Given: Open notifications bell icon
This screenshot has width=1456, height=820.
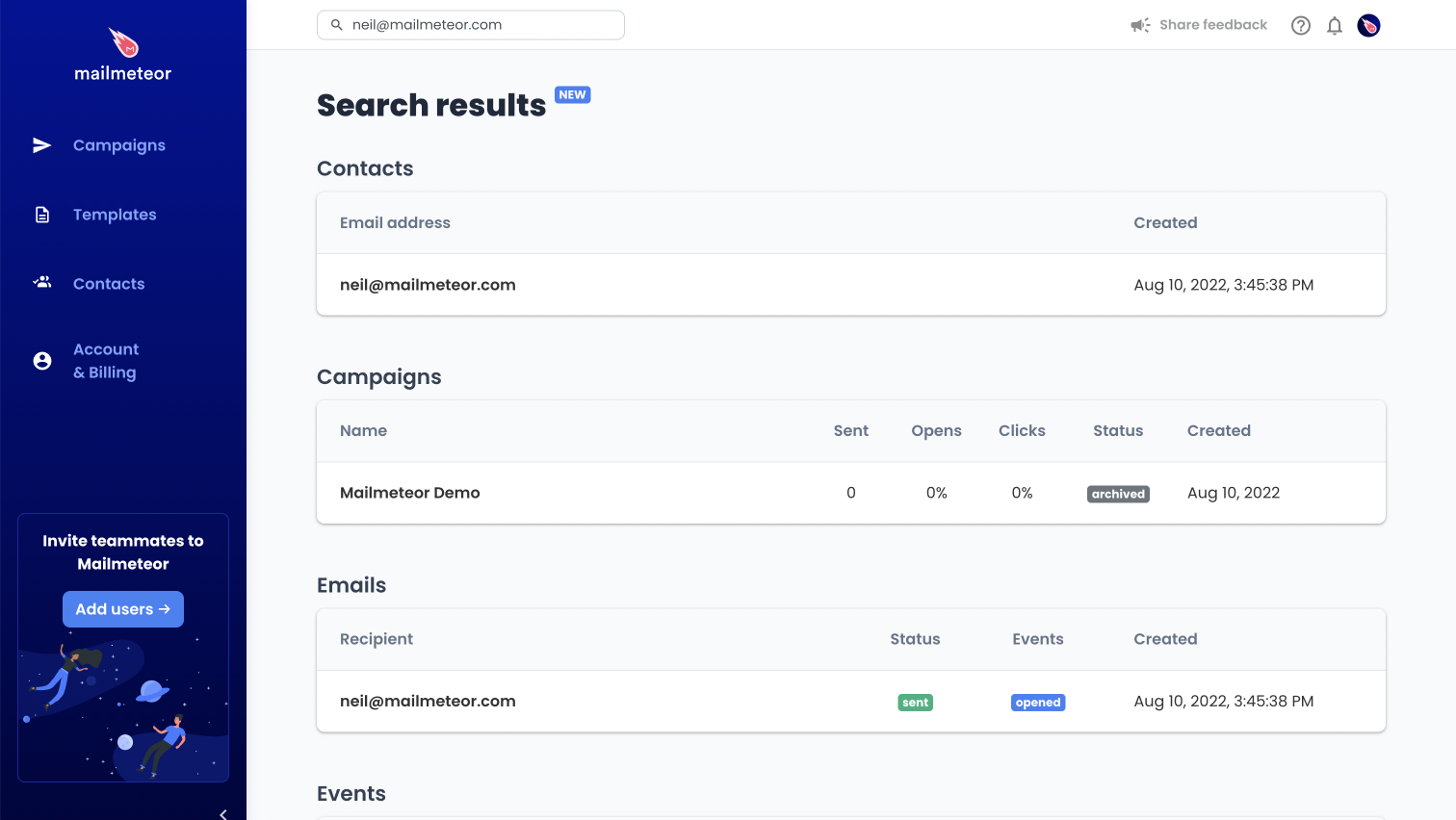Looking at the screenshot, I should [1335, 26].
